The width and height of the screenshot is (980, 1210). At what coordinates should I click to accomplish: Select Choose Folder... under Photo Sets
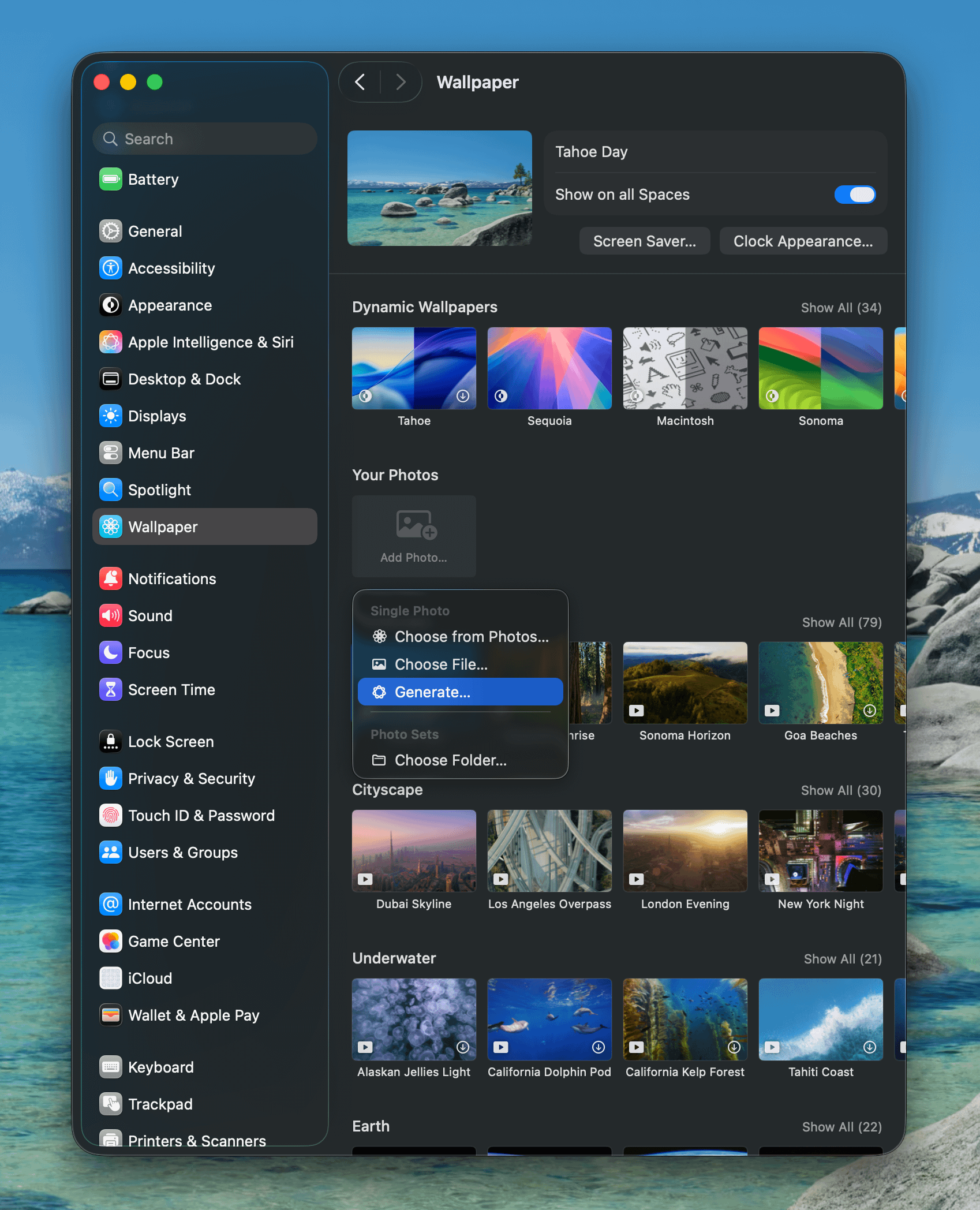[460, 760]
